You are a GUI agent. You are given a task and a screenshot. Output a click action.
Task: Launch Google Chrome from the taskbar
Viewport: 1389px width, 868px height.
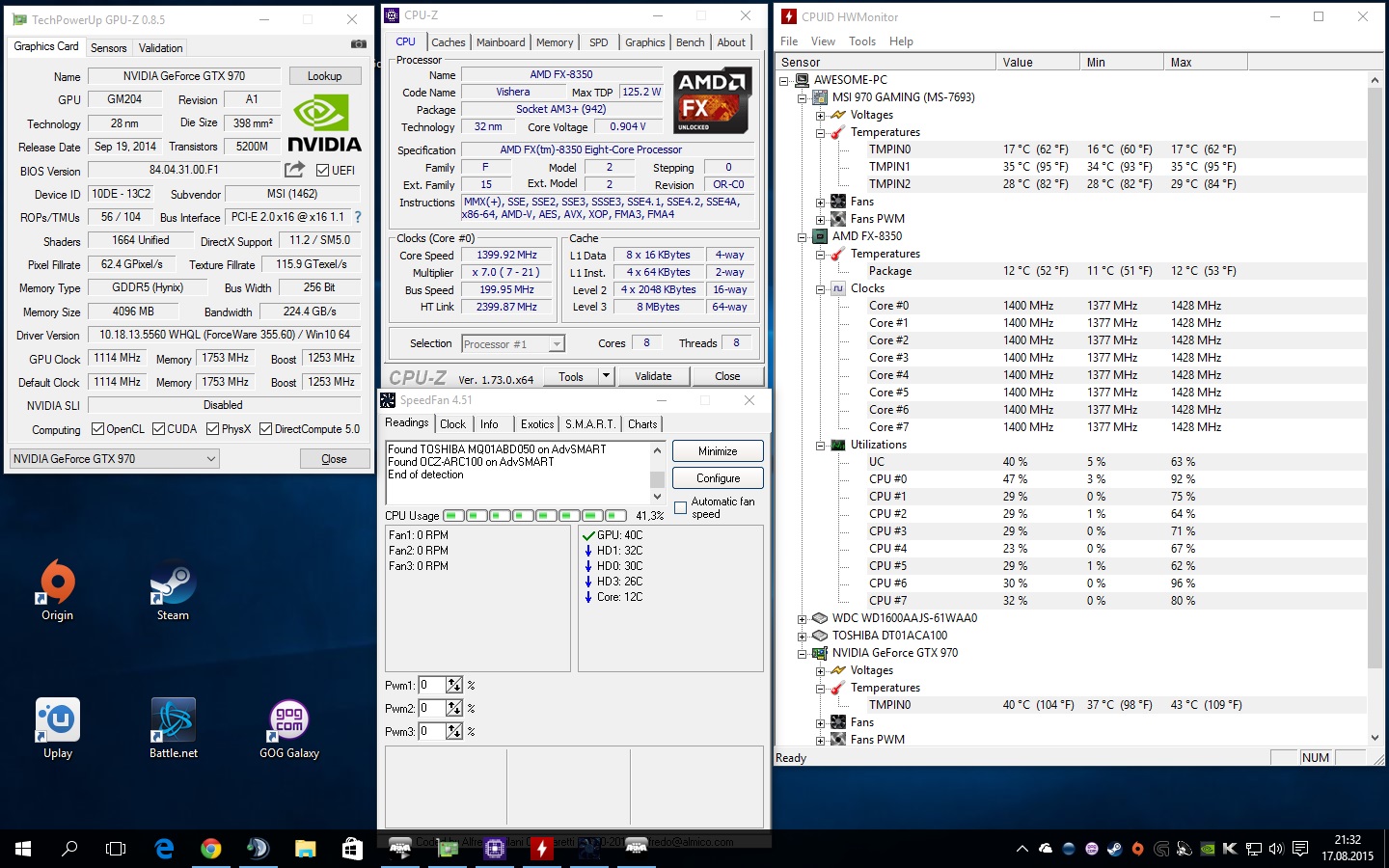point(210,849)
